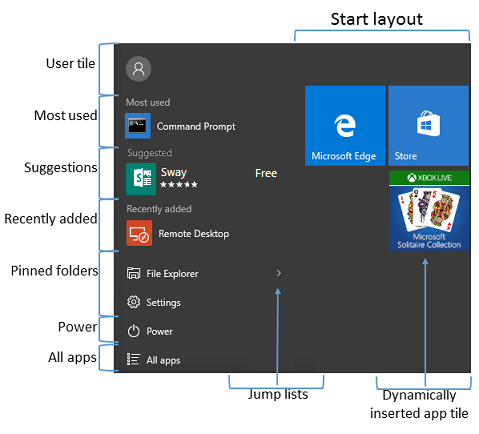Click the Remote Desktop red icon

point(139,233)
